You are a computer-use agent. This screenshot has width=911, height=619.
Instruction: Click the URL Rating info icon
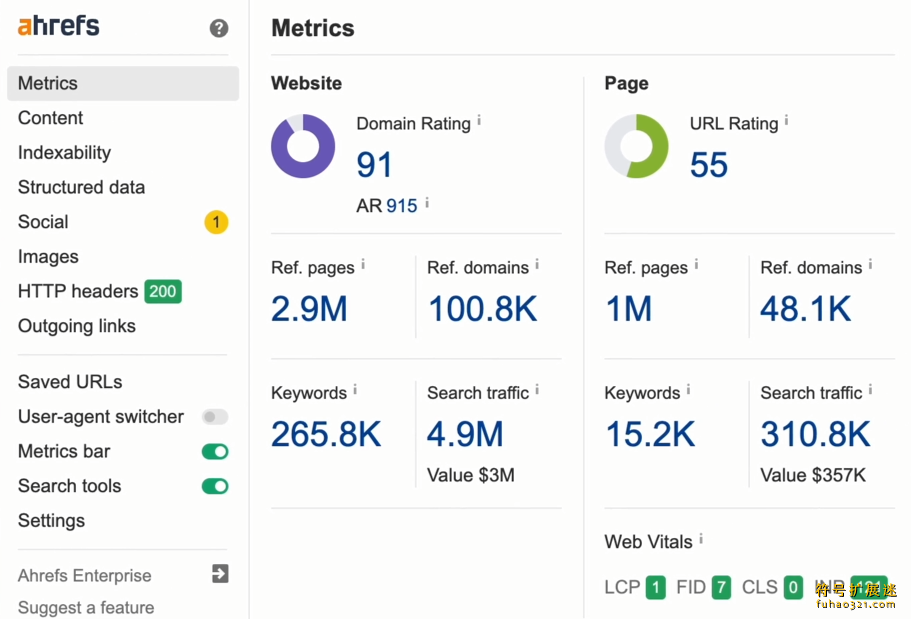(x=787, y=120)
